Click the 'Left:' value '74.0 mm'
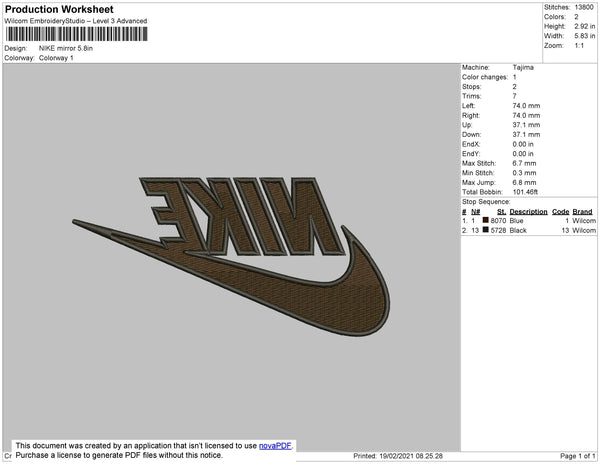This screenshot has width=600, height=464. coord(526,106)
